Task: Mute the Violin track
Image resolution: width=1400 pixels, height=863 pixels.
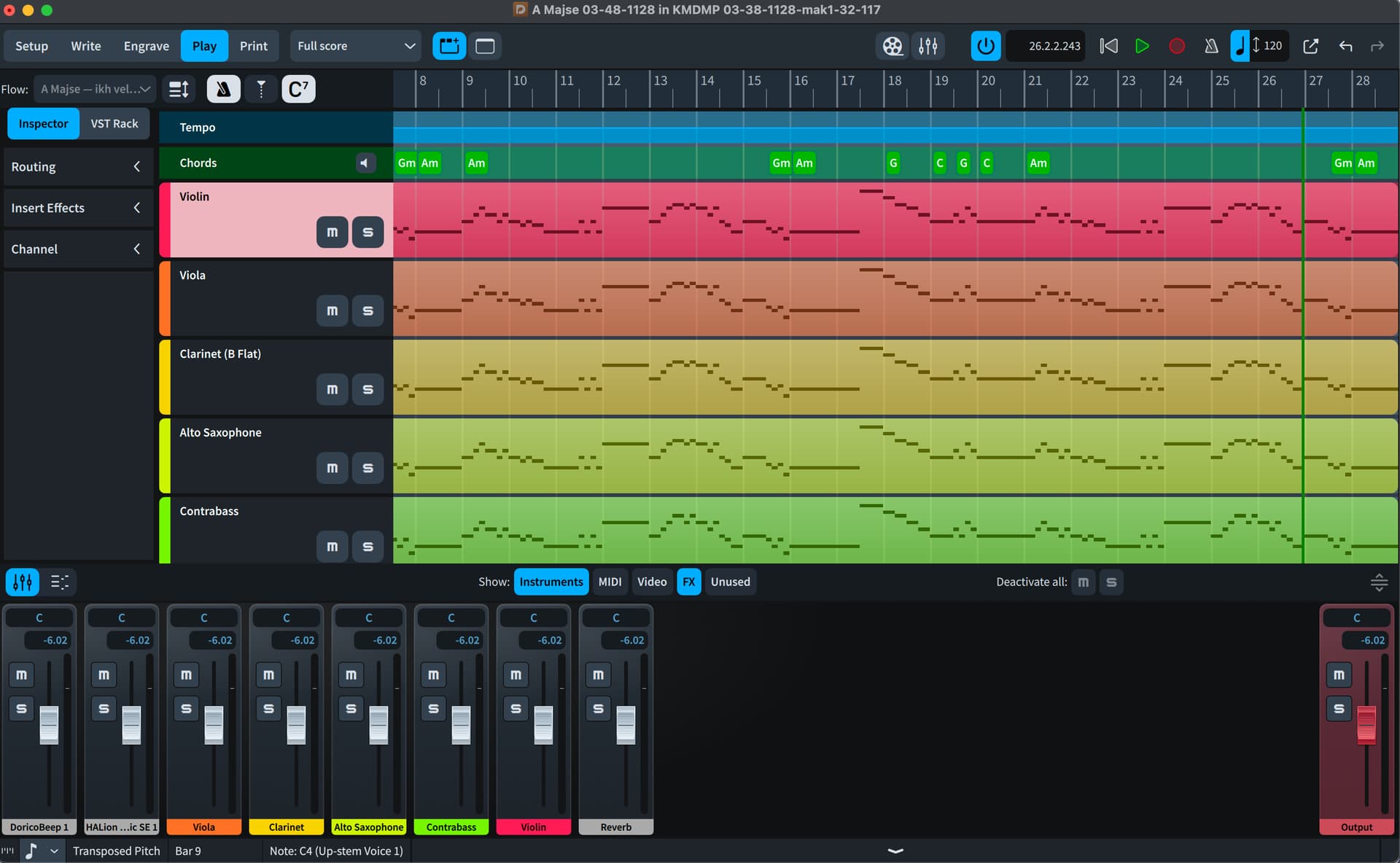Action: pos(332,232)
